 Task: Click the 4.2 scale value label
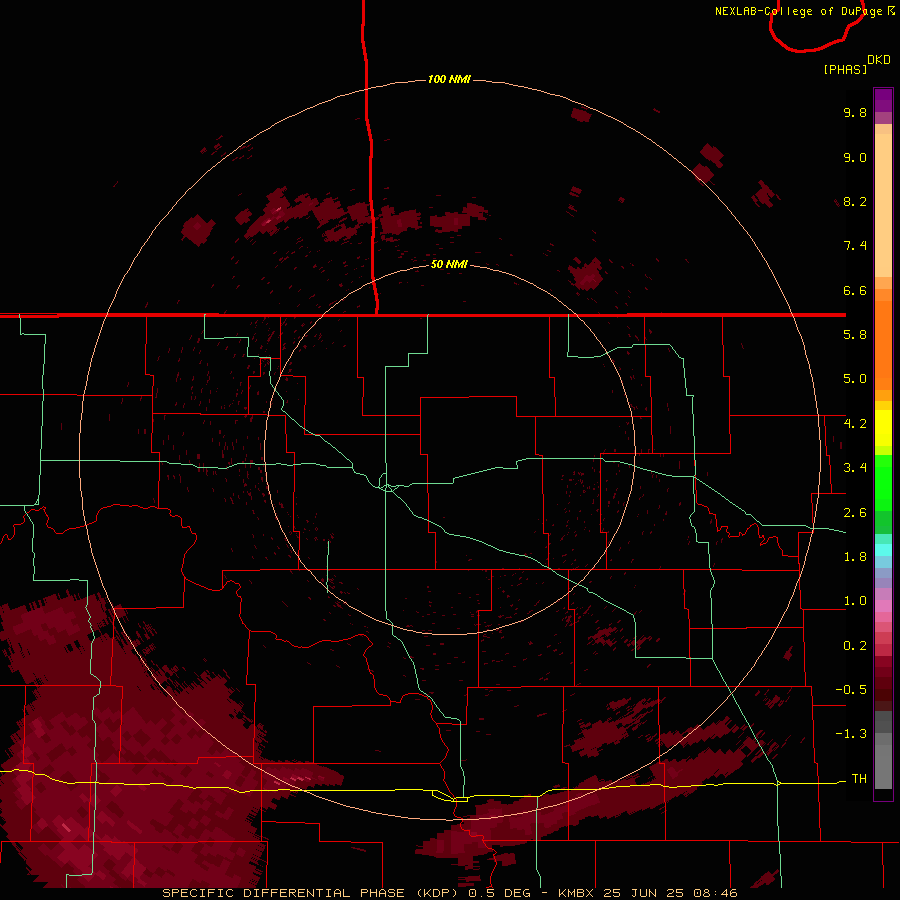point(855,424)
